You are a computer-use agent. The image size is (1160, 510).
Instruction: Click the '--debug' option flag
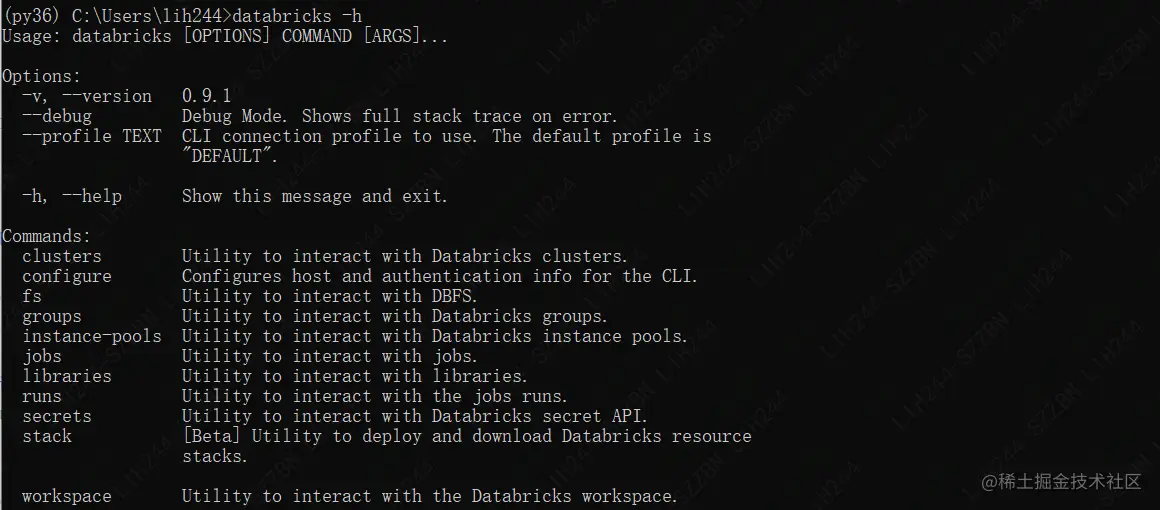[x=57, y=116]
